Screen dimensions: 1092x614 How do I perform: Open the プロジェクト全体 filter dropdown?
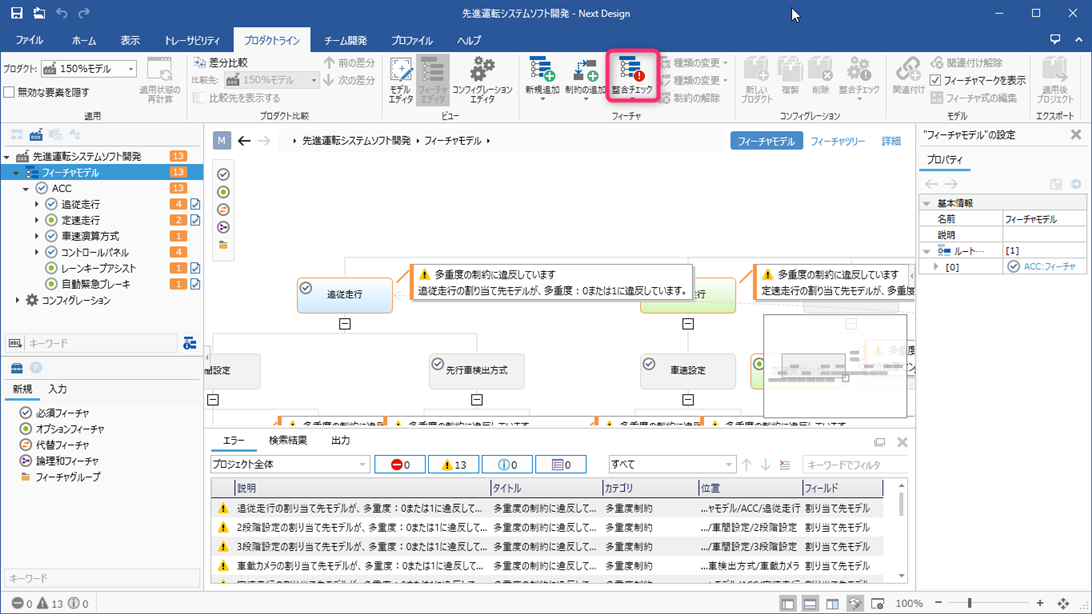[x=288, y=464]
